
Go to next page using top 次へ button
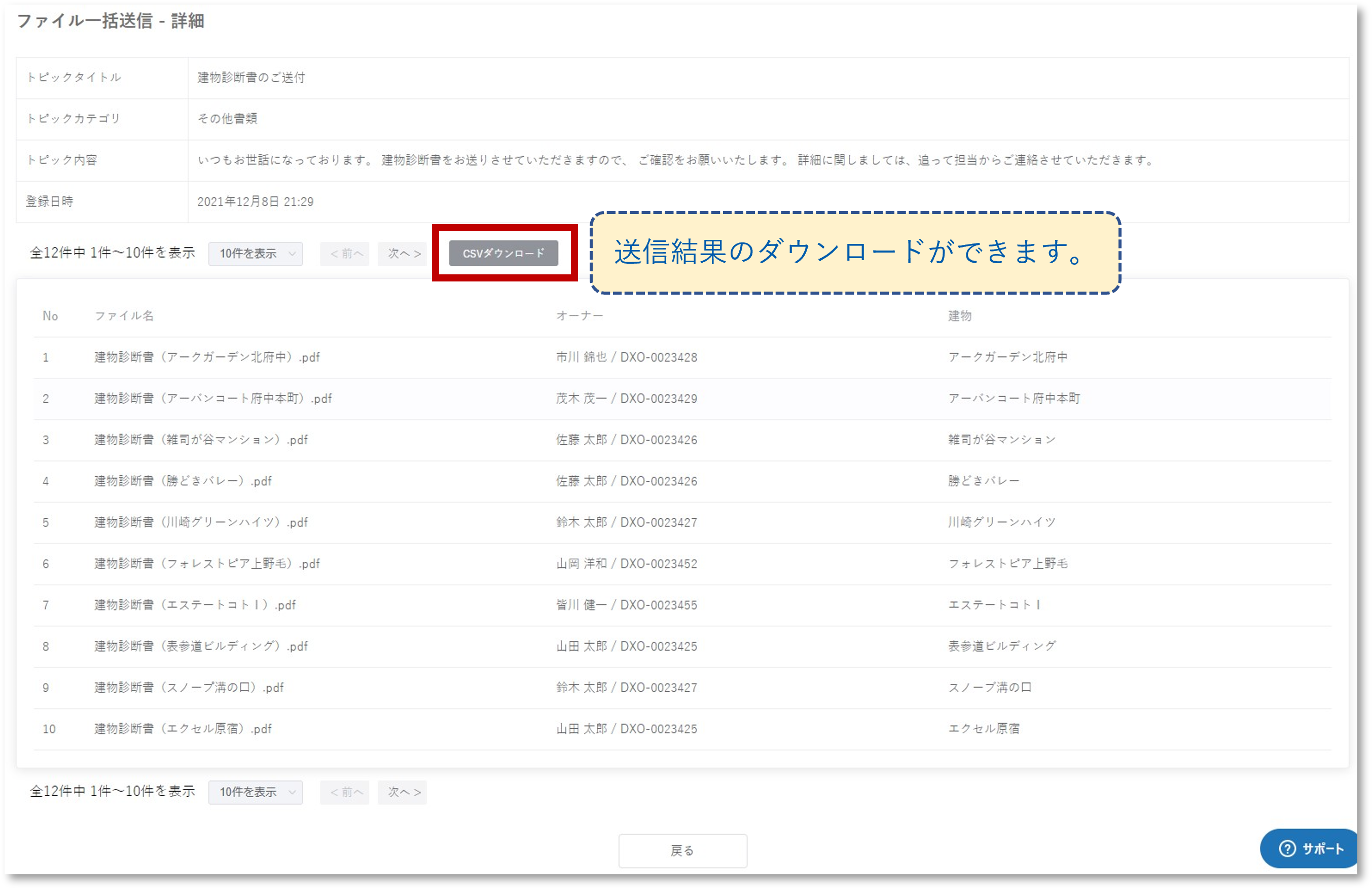[403, 254]
